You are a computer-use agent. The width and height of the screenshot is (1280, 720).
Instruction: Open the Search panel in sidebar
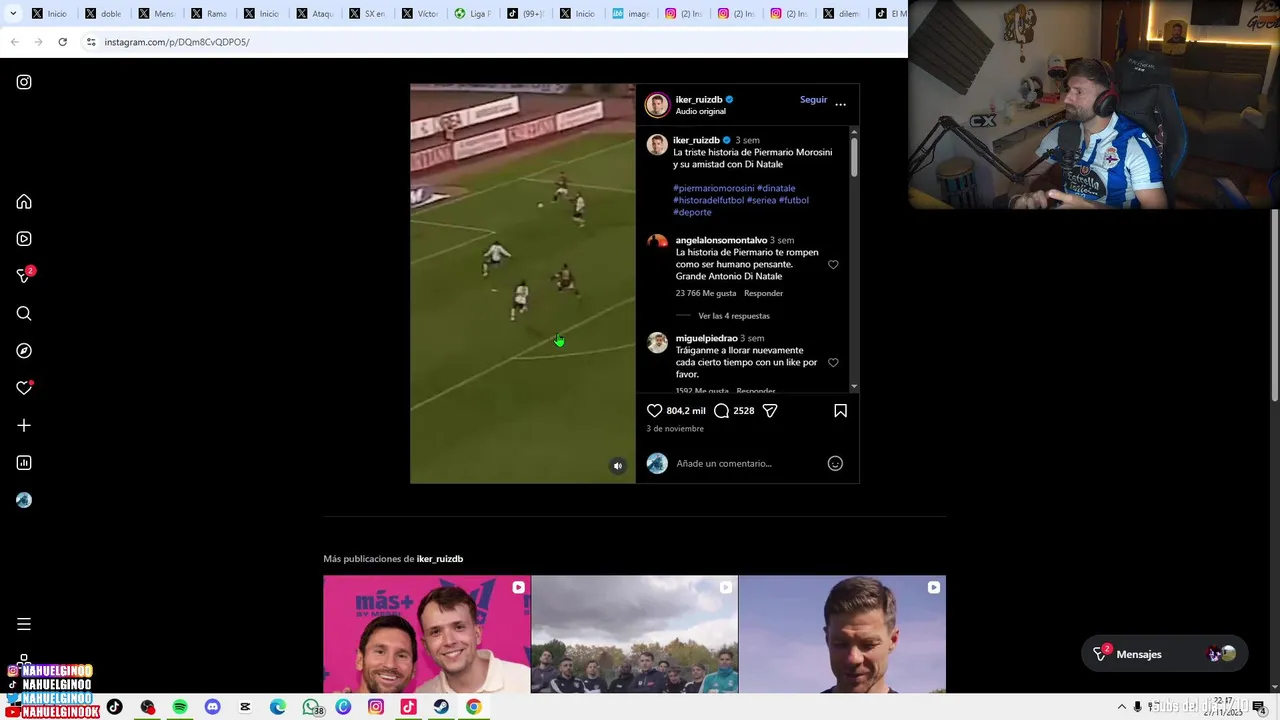(x=24, y=314)
